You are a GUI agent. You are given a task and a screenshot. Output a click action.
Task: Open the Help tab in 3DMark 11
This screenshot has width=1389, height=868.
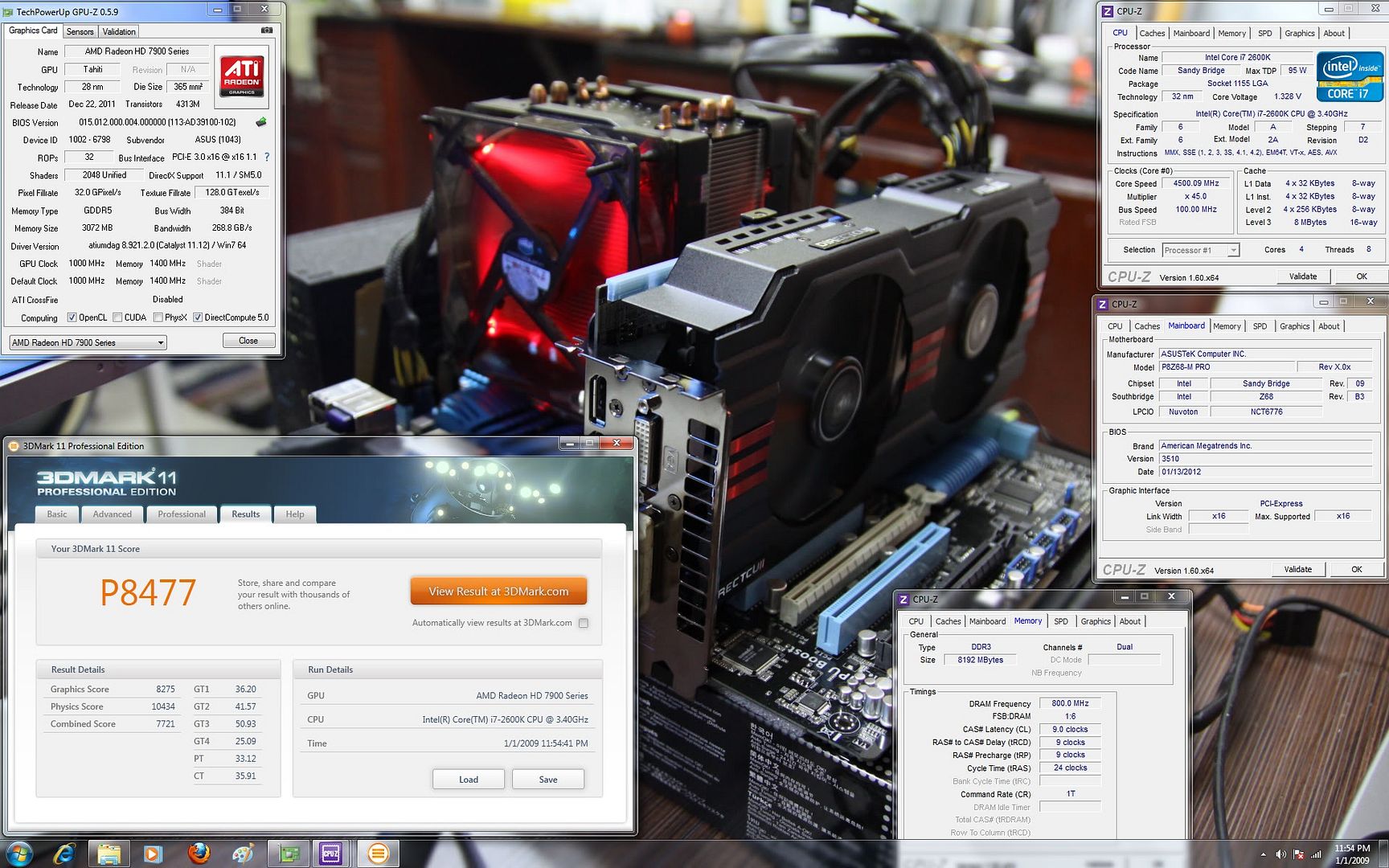(x=295, y=514)
